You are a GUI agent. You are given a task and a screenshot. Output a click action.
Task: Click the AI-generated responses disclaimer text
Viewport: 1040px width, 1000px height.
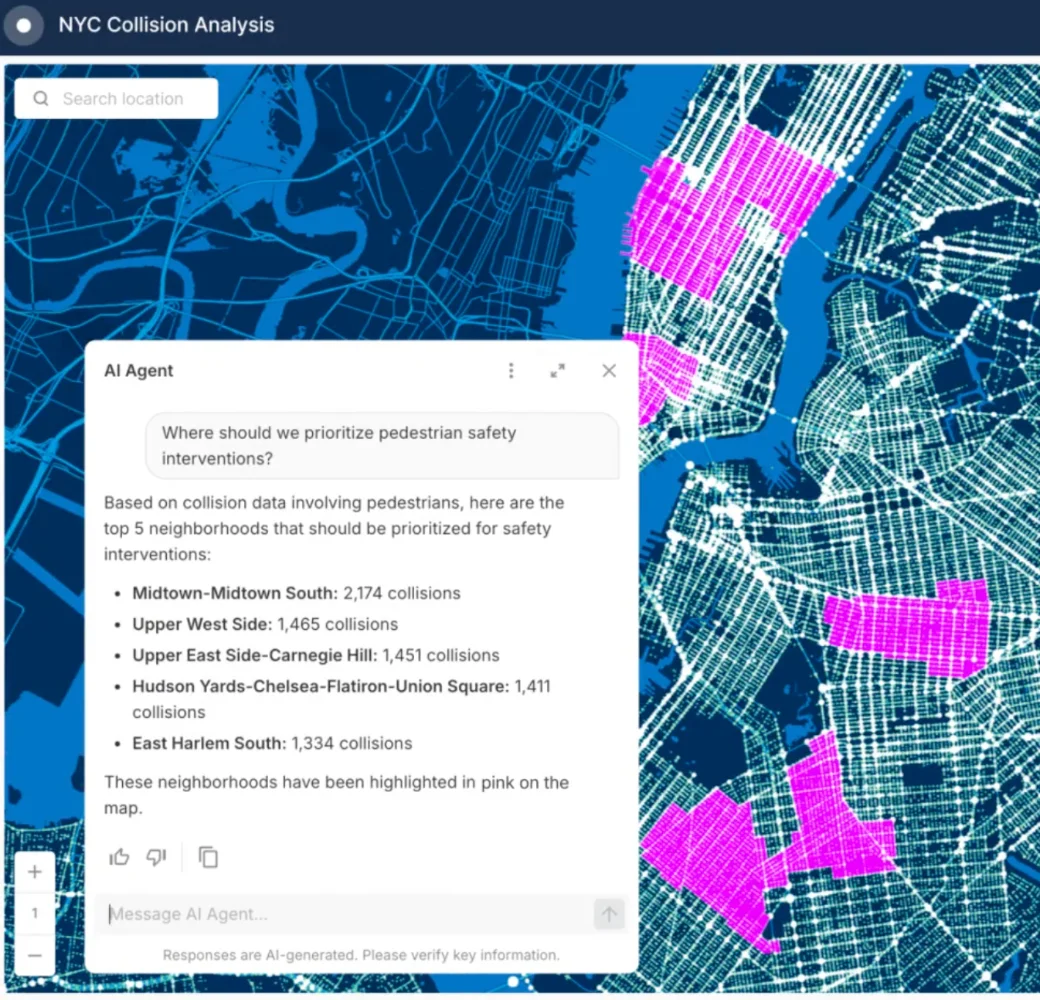tap(361, 955)
